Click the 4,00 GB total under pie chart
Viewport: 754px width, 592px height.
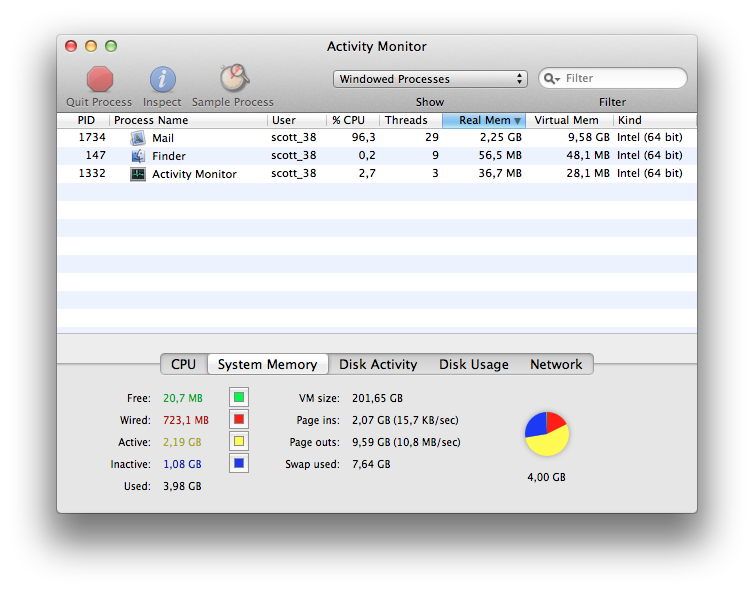click(546, 477)
